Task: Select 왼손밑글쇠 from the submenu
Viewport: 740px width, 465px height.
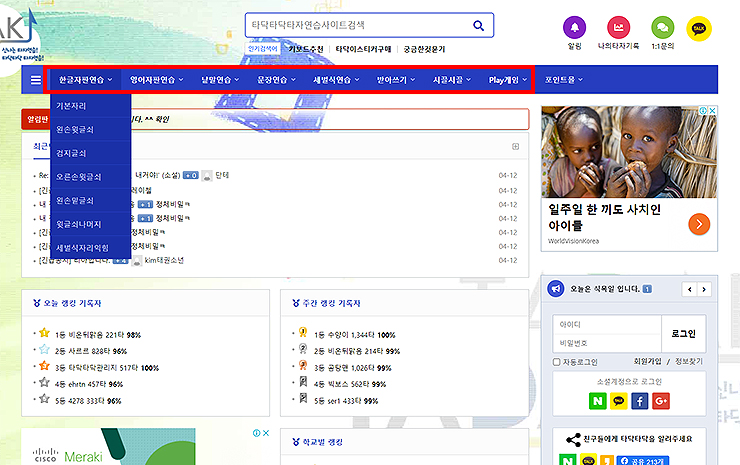Action: click(91, 200)
